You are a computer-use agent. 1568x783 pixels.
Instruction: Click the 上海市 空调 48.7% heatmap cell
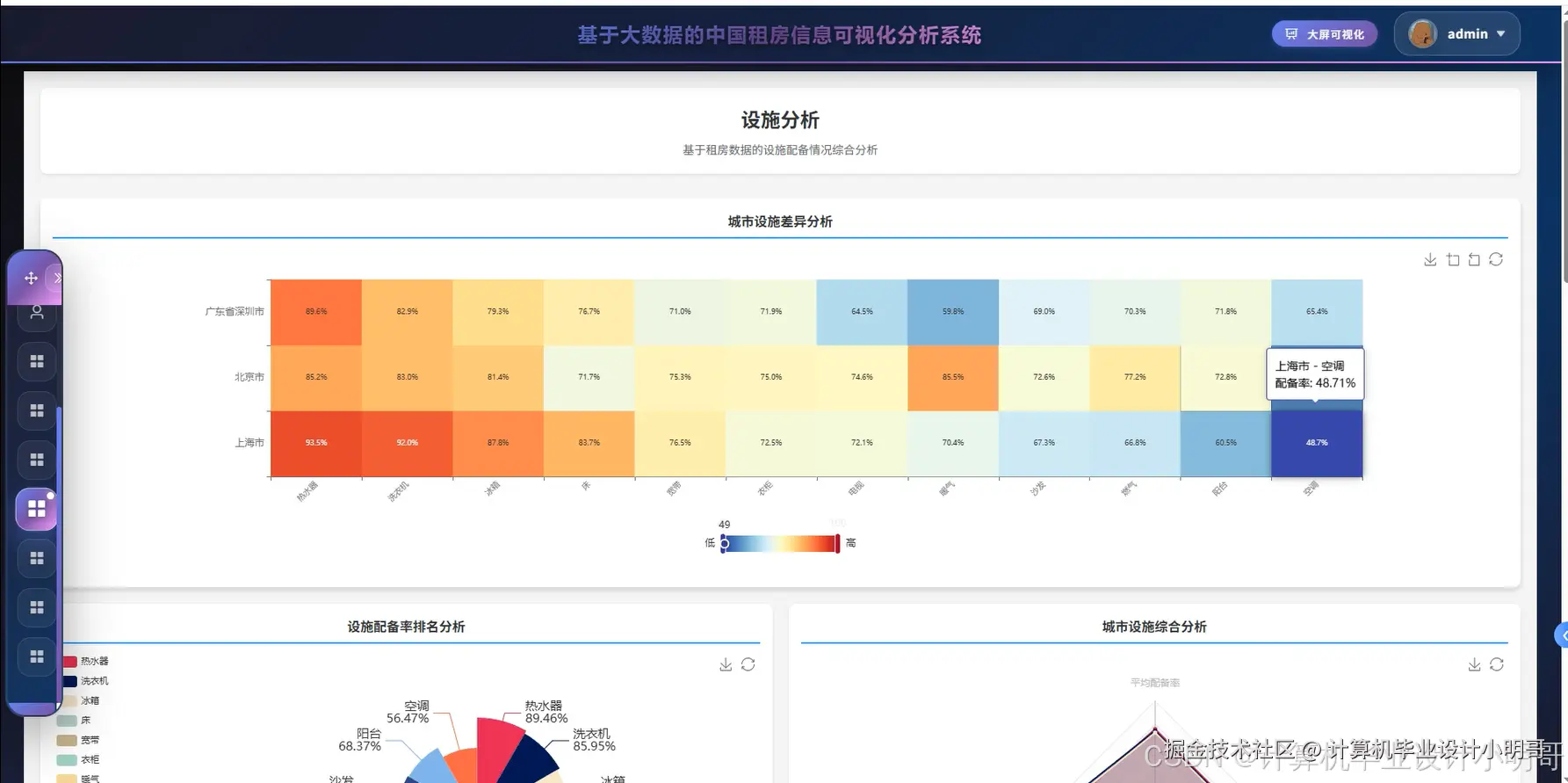pos(1317,443)
